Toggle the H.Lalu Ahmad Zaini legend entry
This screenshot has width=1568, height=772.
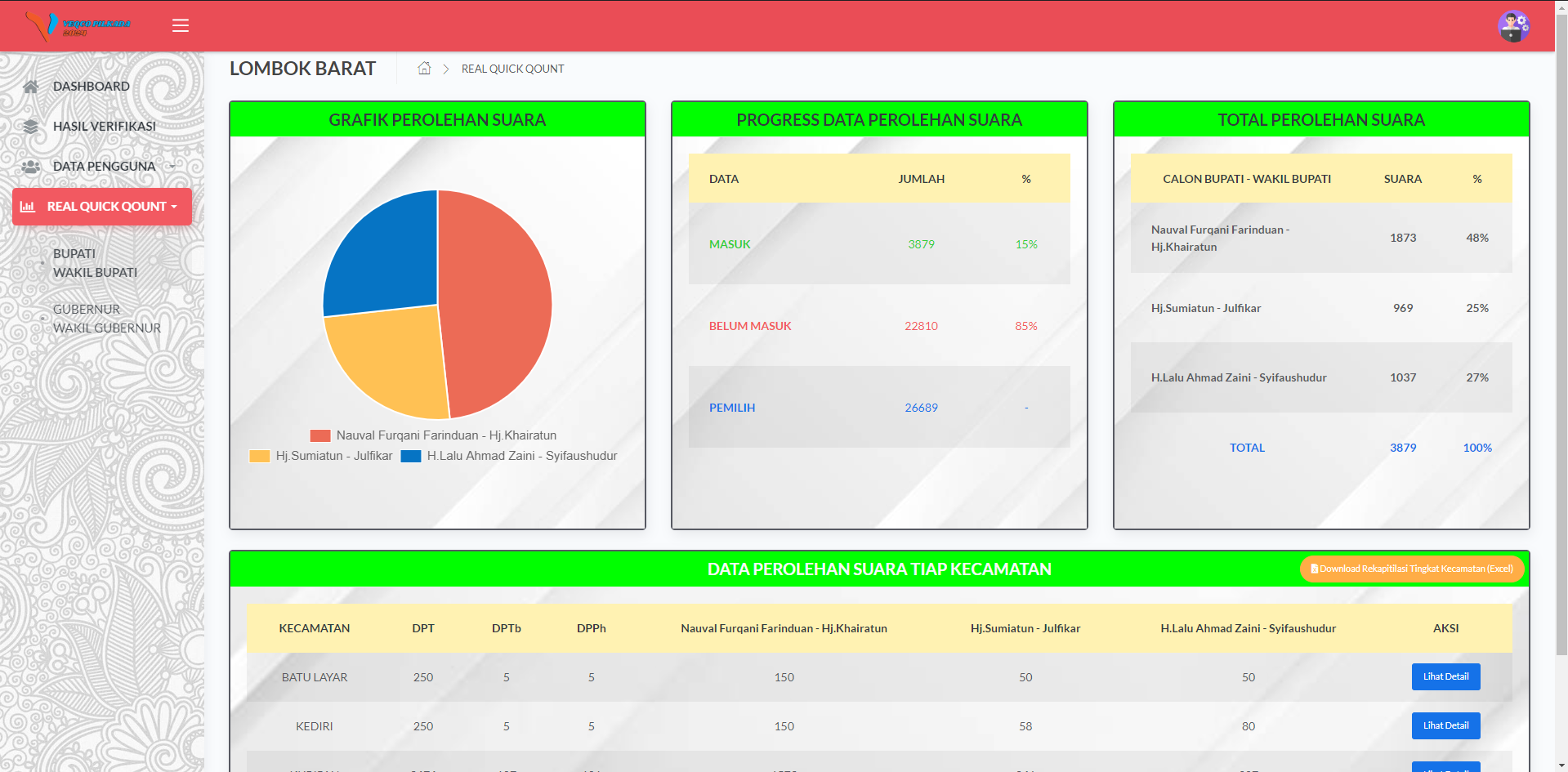(x=509, y=456)
